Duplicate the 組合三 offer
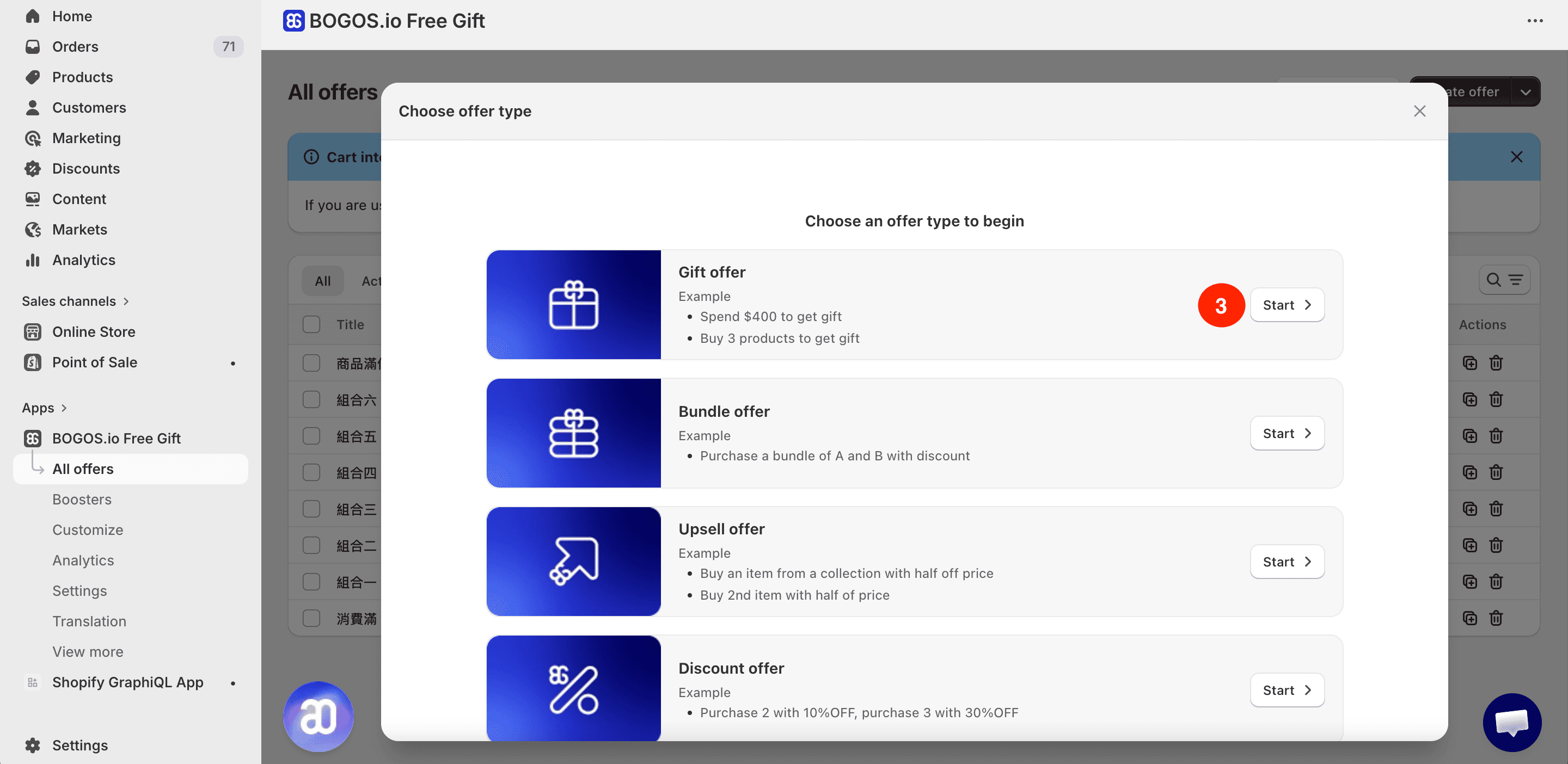The image size is (1568, 764). click(1469, 509)
